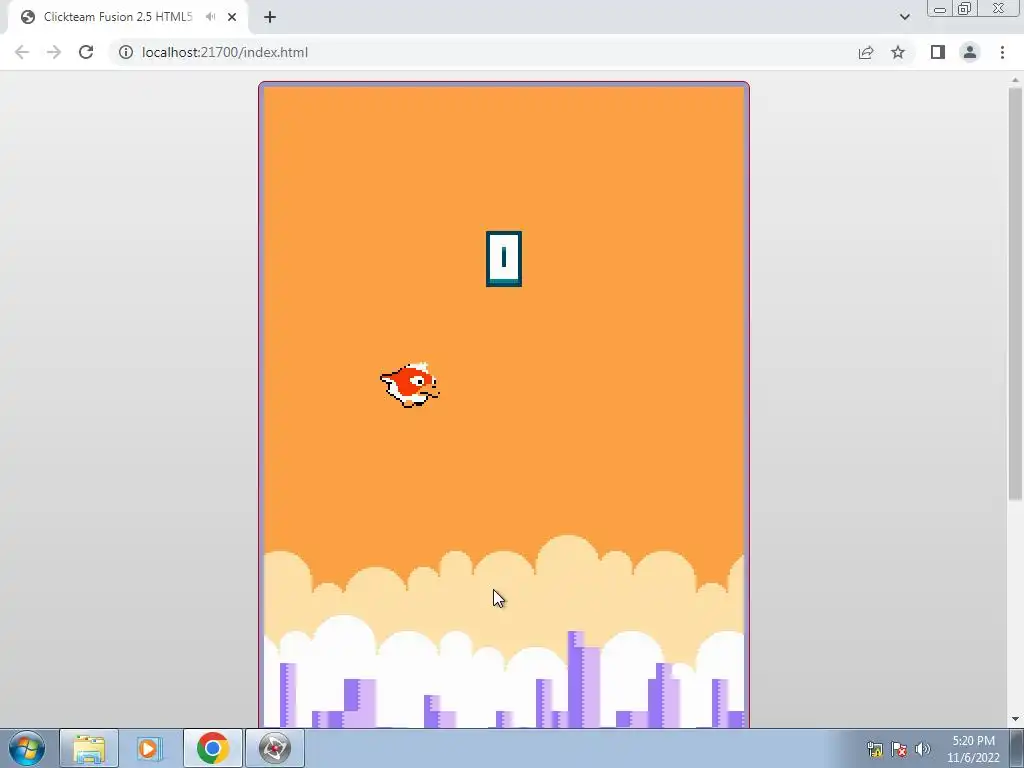Open the Clickteam Fusion taskbar icon

(x=275, y=748)
